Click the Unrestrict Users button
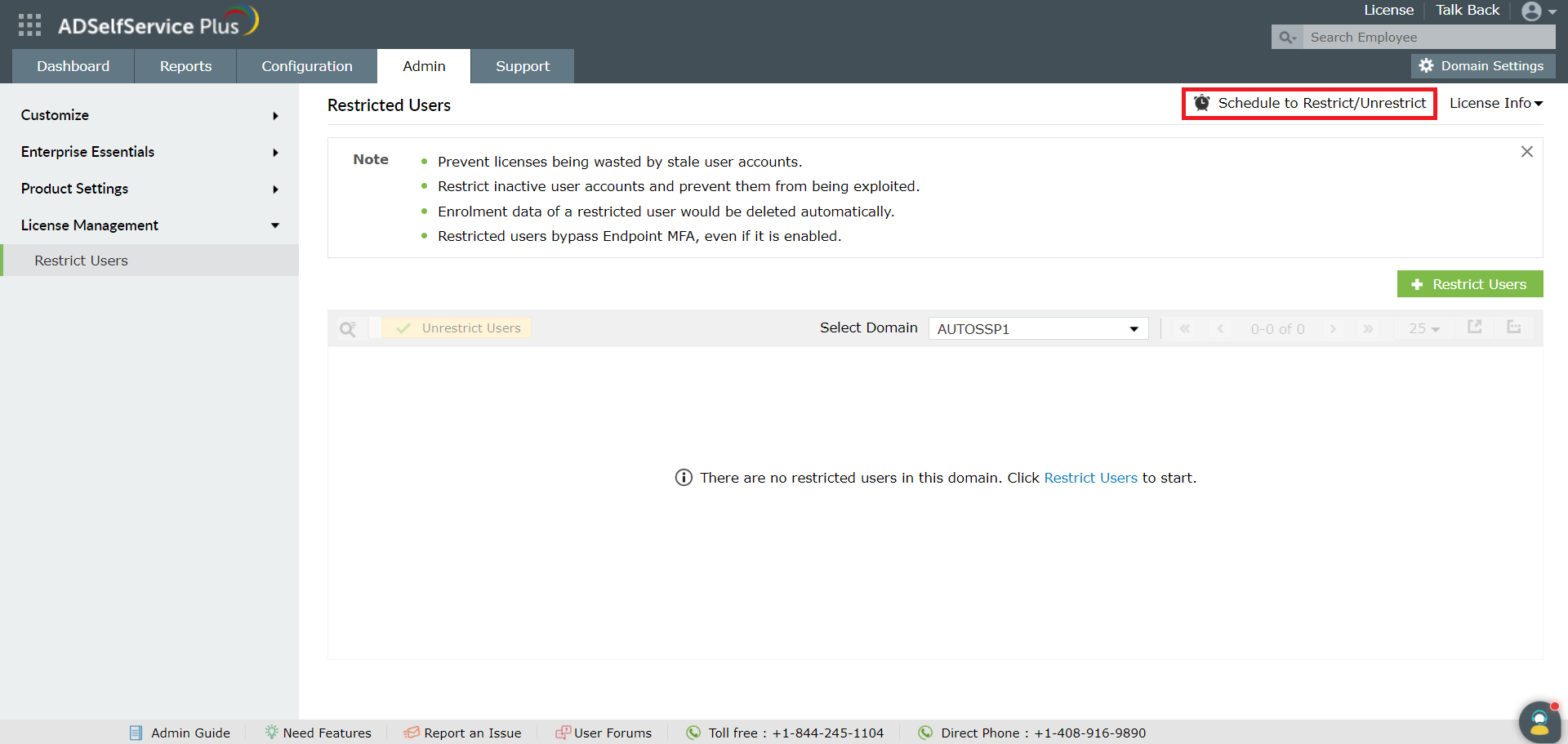This screenshot has height=744, width=1568. [x=457, y=328]
